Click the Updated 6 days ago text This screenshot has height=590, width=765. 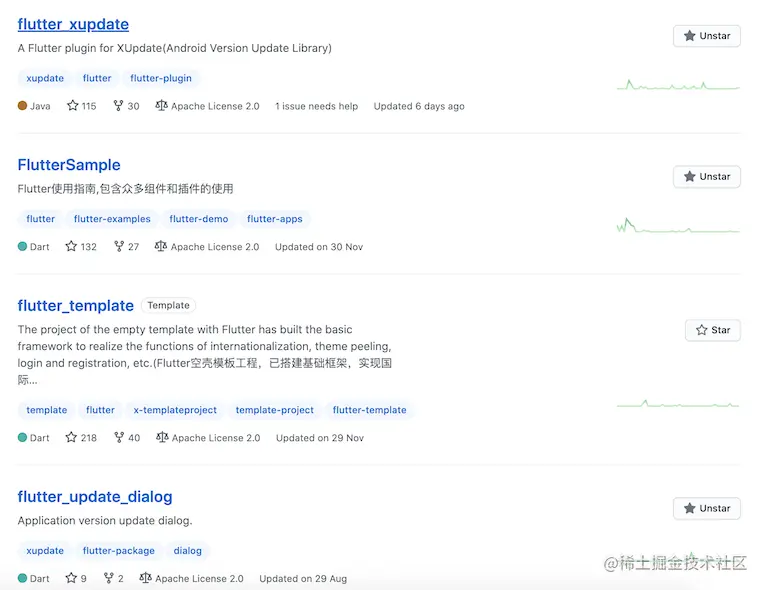(419, 106)
